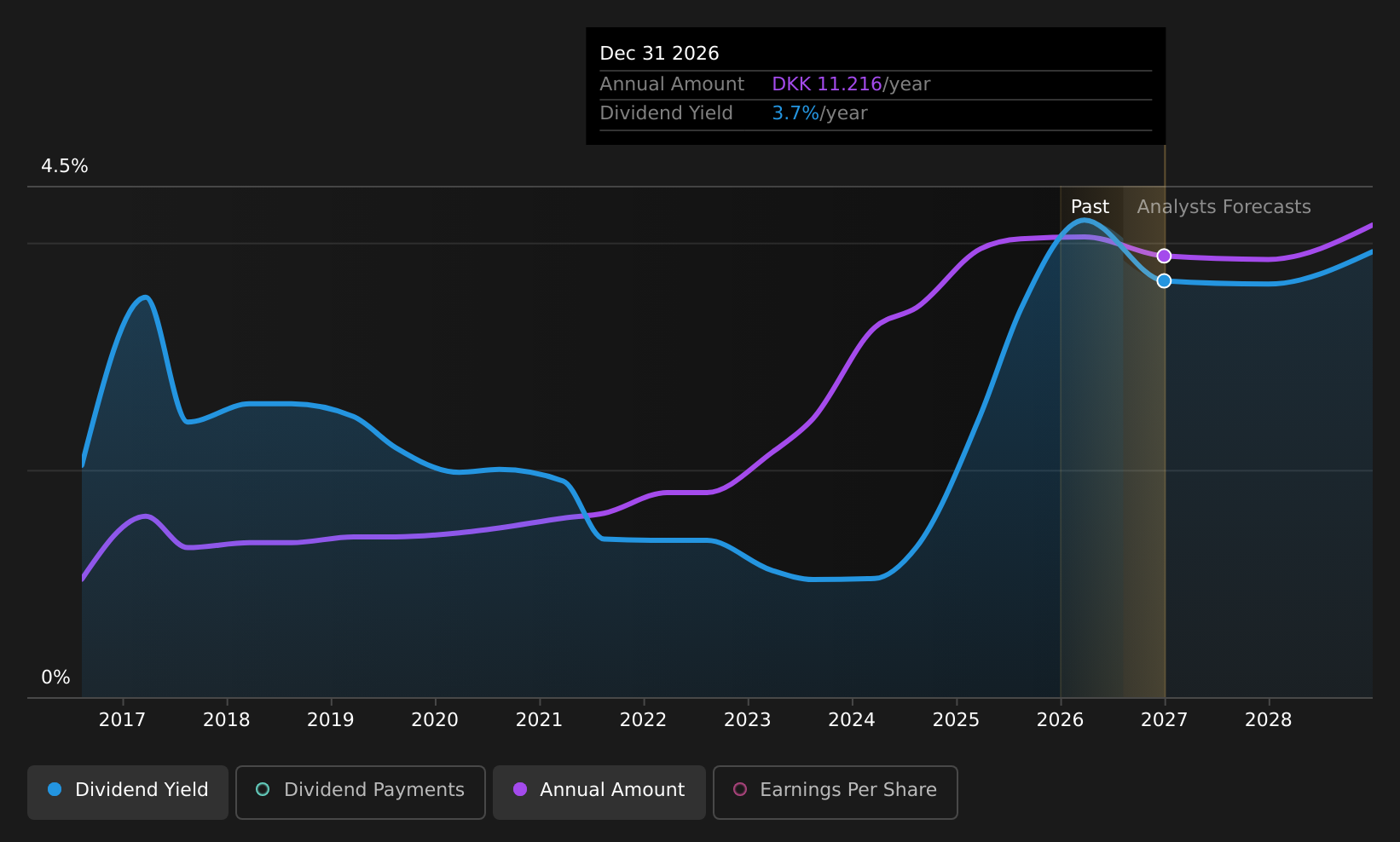Click the DKK 11.216/year tooltip value
Viewport: 1400px width, 842px height.
coord(851,84)
